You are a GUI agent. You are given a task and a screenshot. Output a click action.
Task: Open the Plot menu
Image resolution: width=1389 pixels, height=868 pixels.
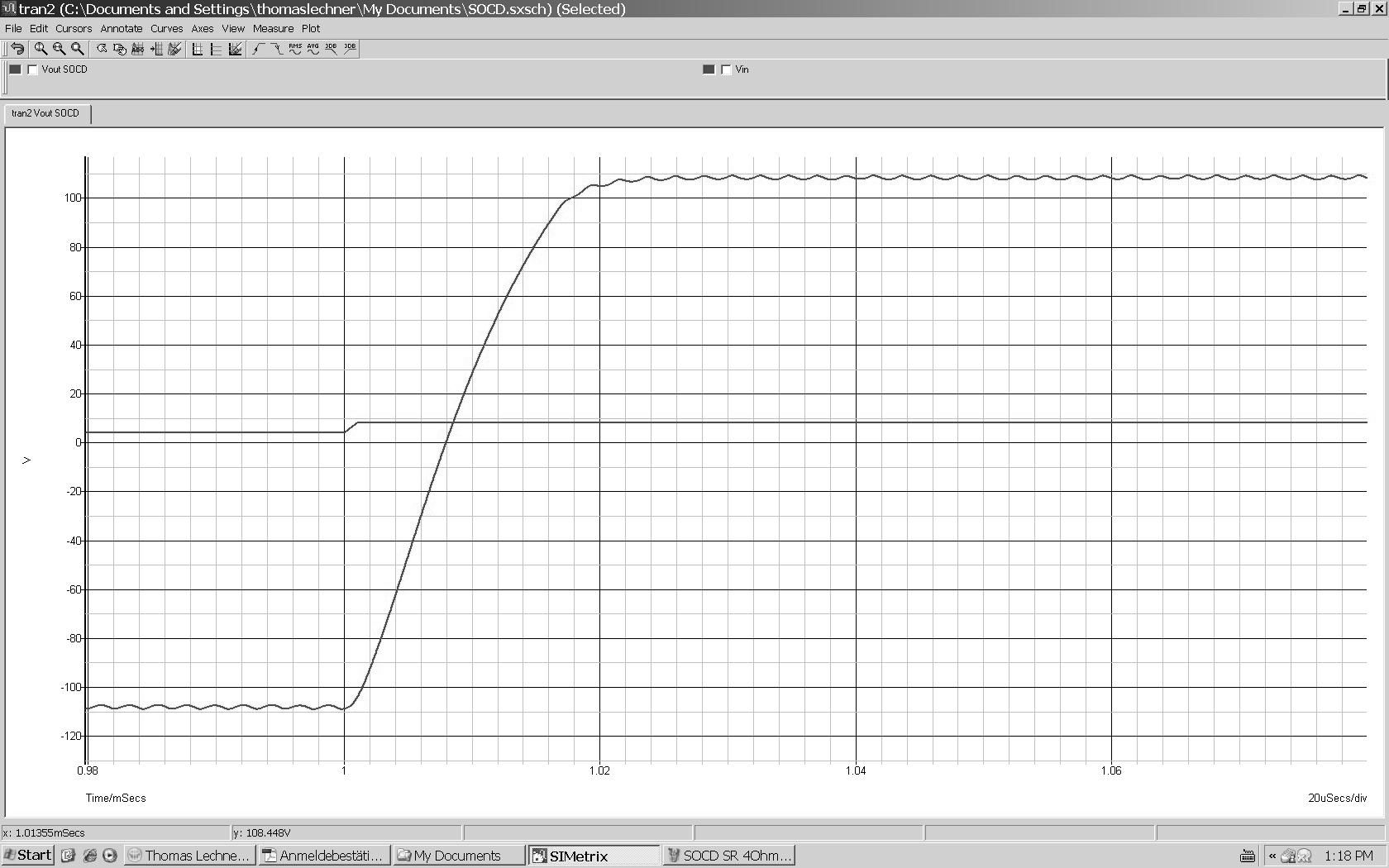311,28
